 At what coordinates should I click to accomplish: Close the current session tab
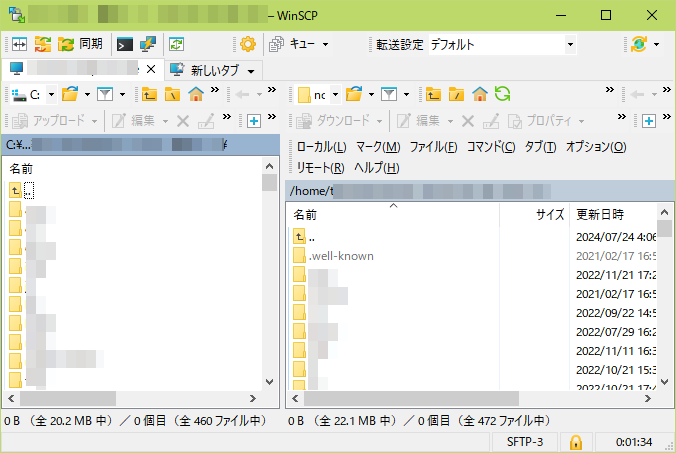coord(151,69)
